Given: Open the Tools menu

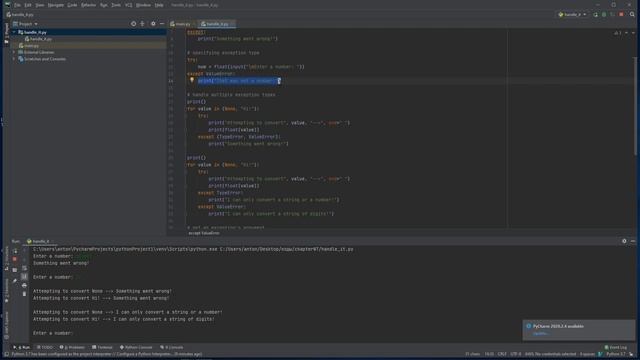Looking at the screenshot, I should coord(116,5).
